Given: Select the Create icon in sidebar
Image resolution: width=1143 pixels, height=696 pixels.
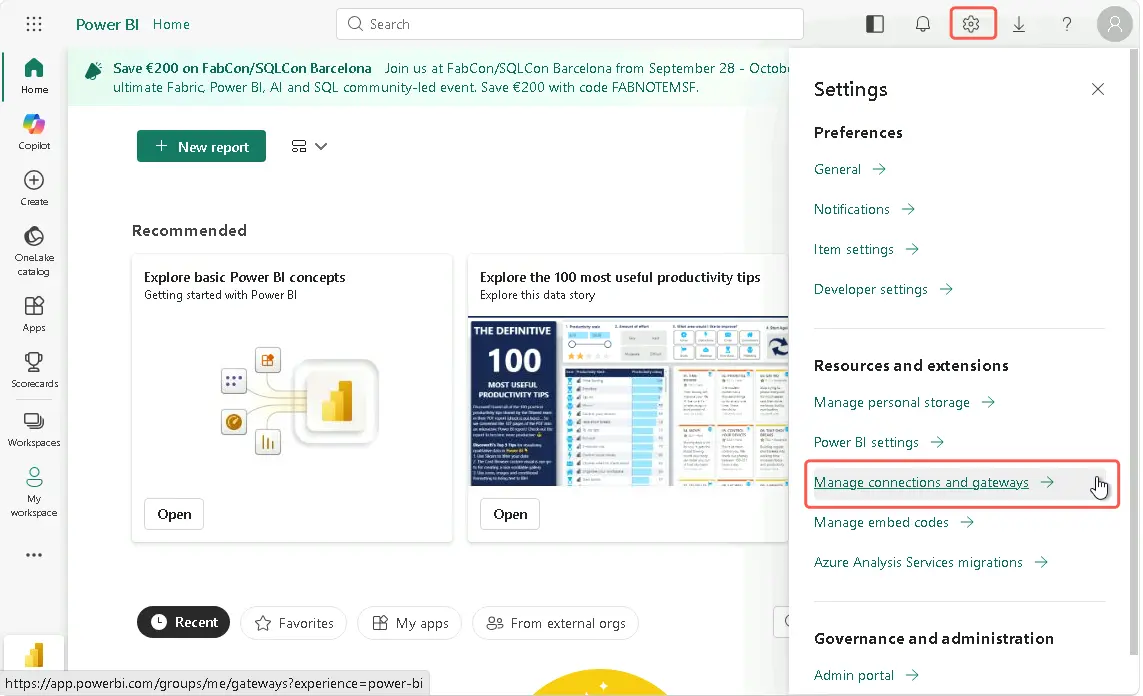Looking at the screenshot, I should coord(34,188).
